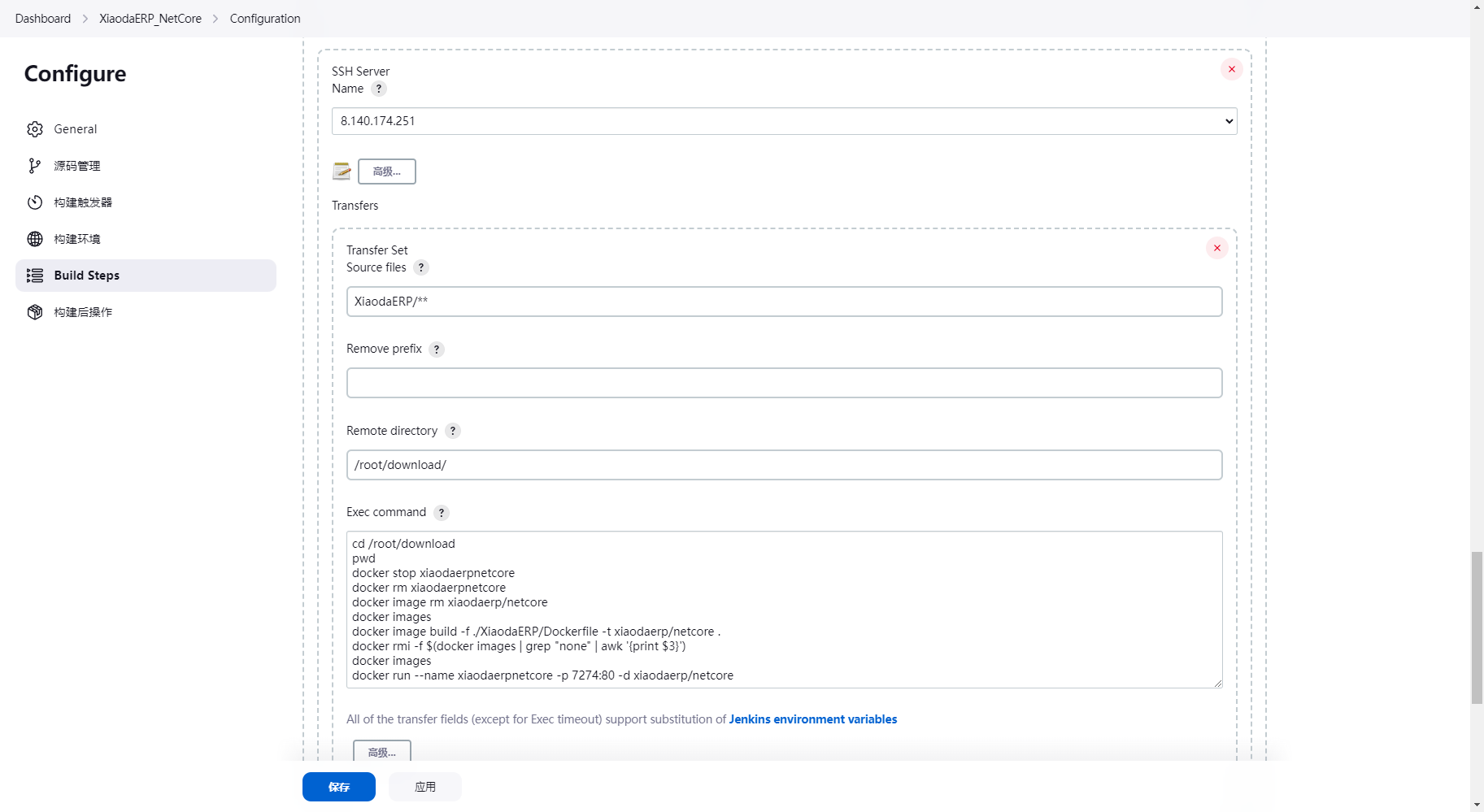
Task: Open Jenkins environment variables link
Action: click(x=812, y=719)
